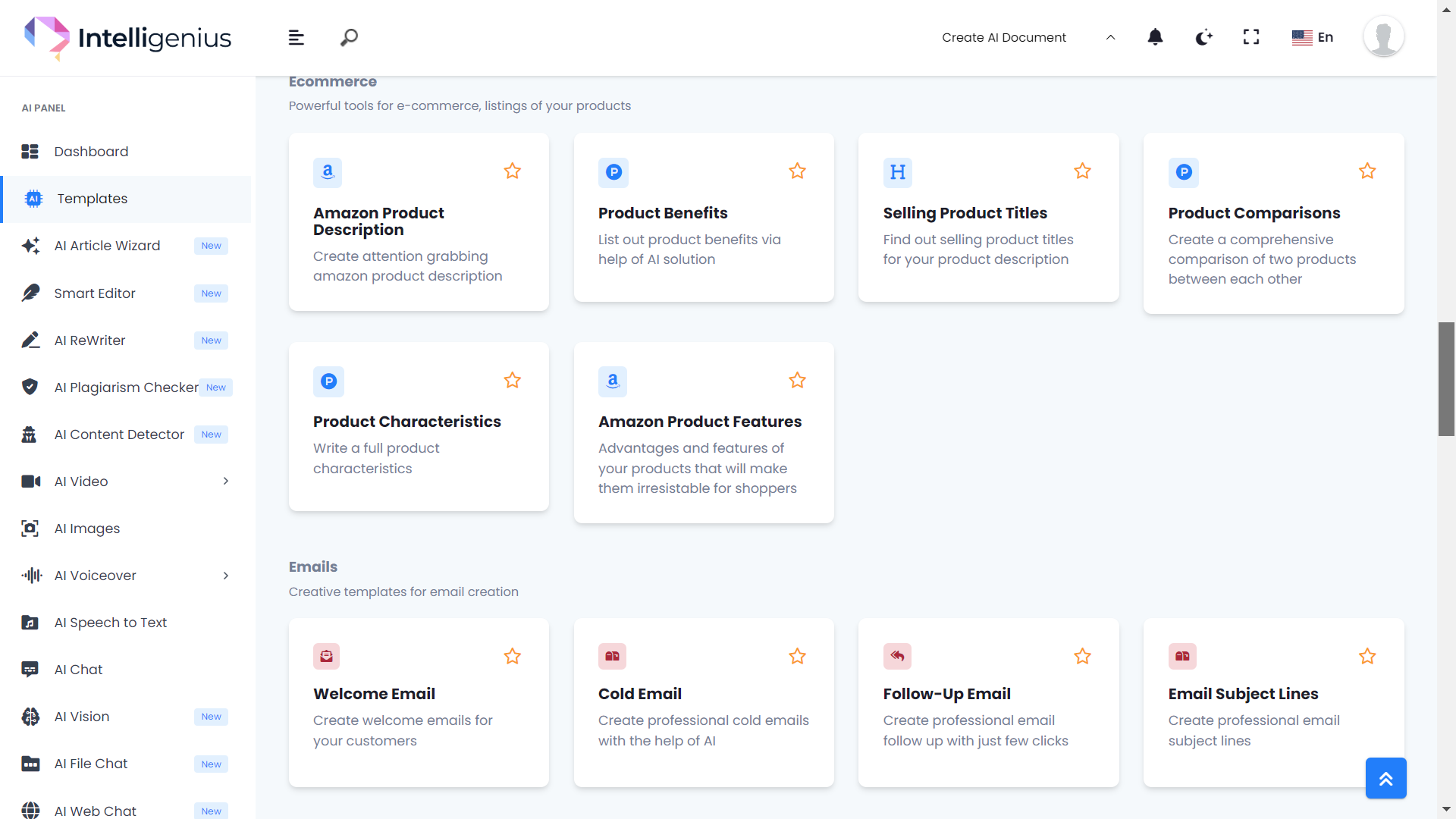Click the user avatar picture
Screen dimensions: 1456x819
pos(1383,37)
